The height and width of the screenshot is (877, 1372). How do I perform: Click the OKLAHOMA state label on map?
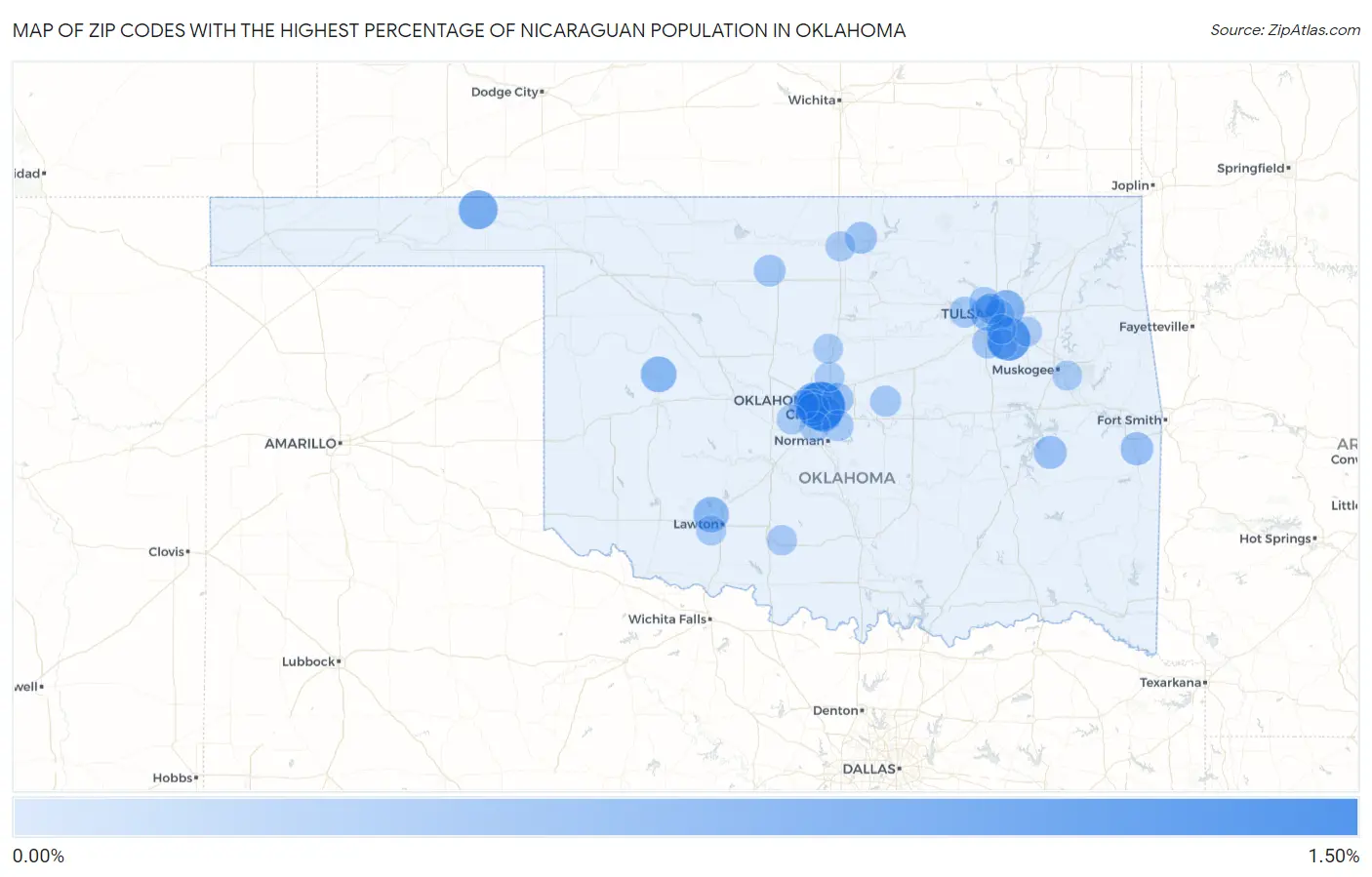(x=847, y=478)
